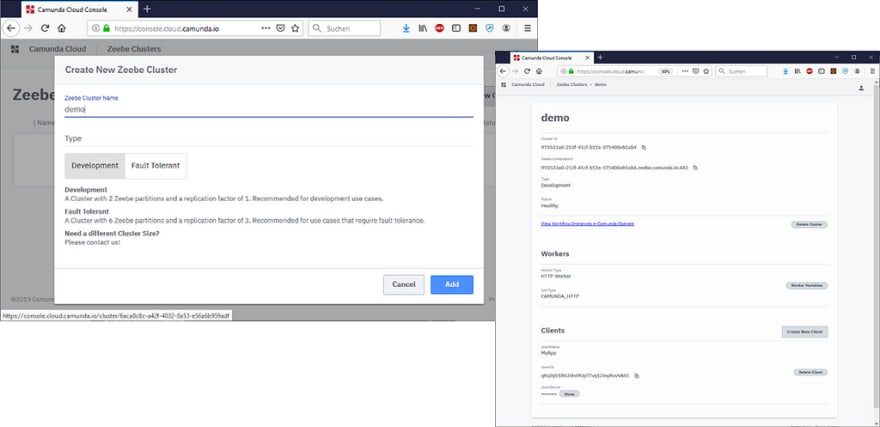This screenshot has width=880, height=427.
Task: Focus the Zeebe Cluster Name field
Action: (x=269, y=110)
